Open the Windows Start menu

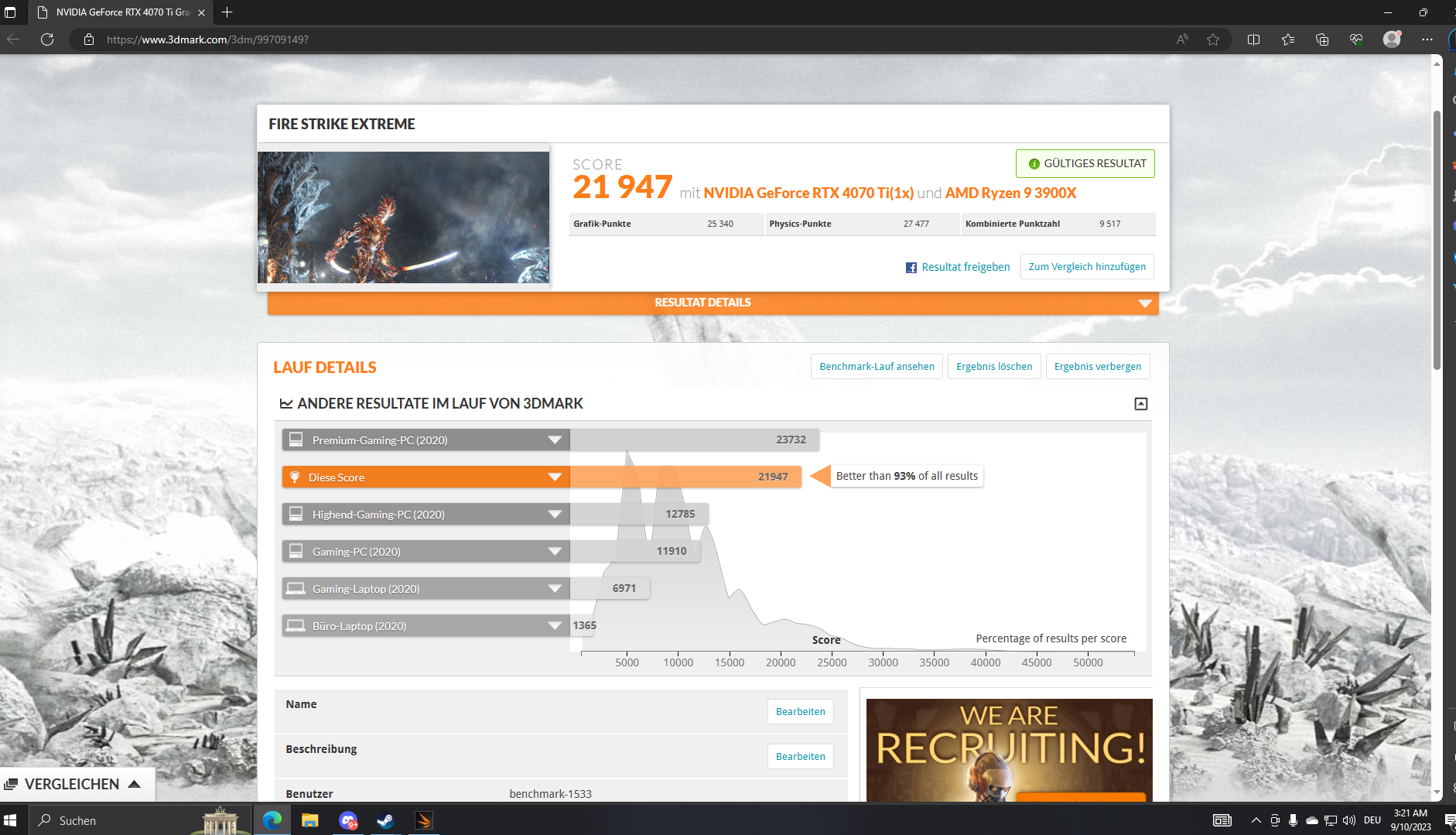(10, 820)
